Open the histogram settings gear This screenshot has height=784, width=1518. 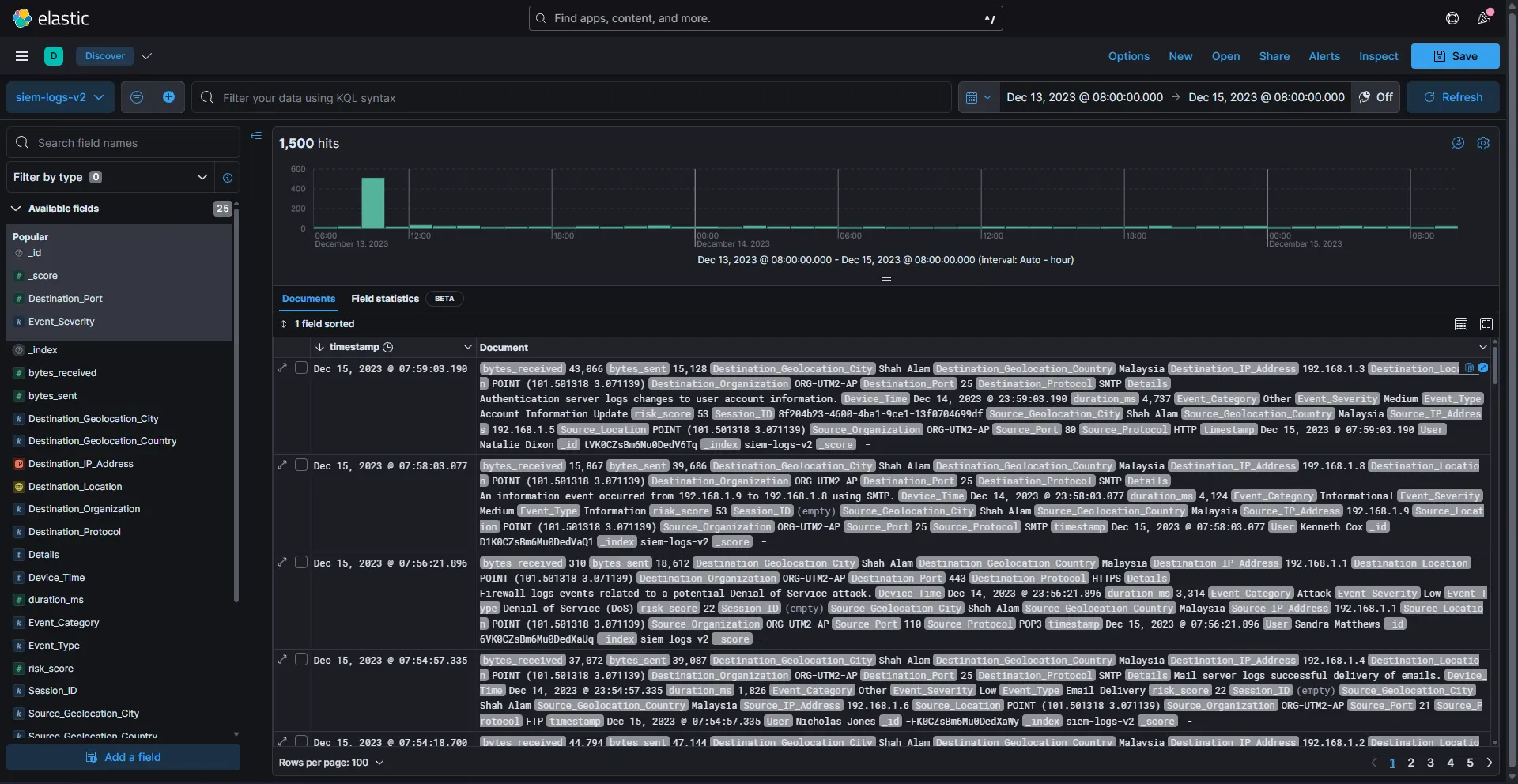click(1483, 143)
